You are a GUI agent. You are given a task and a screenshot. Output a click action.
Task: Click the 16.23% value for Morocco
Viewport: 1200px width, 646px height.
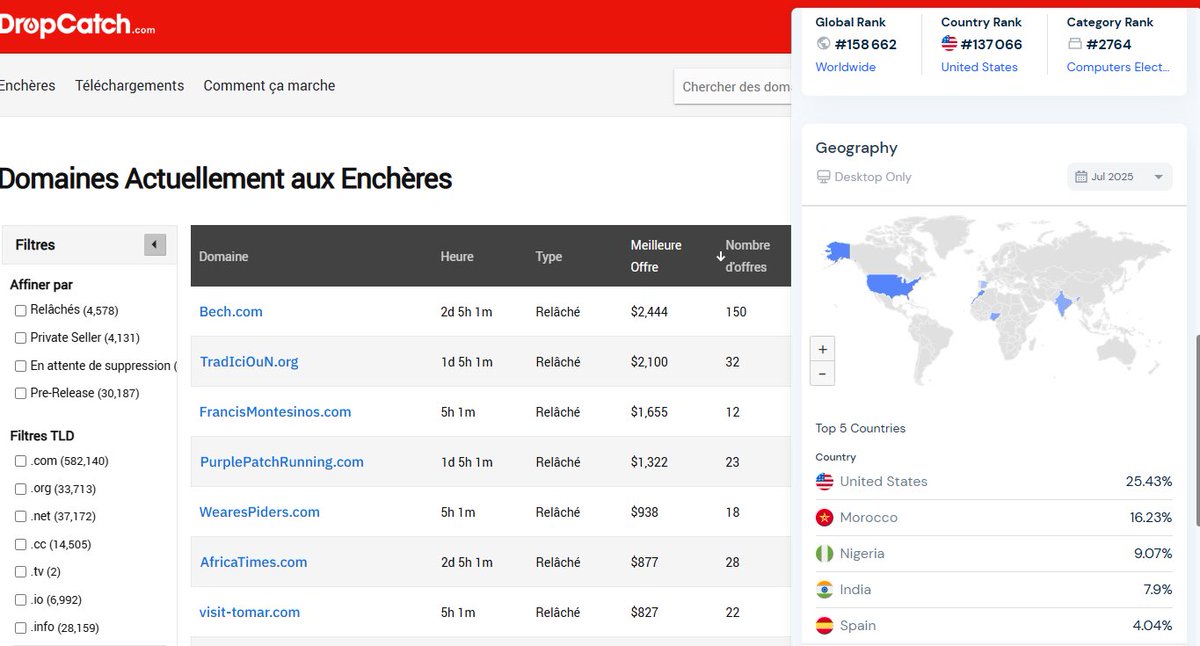[x=1149, y=518]
